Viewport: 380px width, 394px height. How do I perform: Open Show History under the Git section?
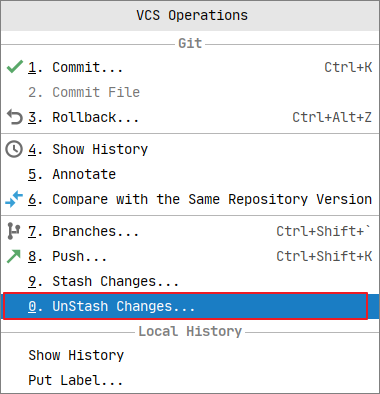(190, 149)
